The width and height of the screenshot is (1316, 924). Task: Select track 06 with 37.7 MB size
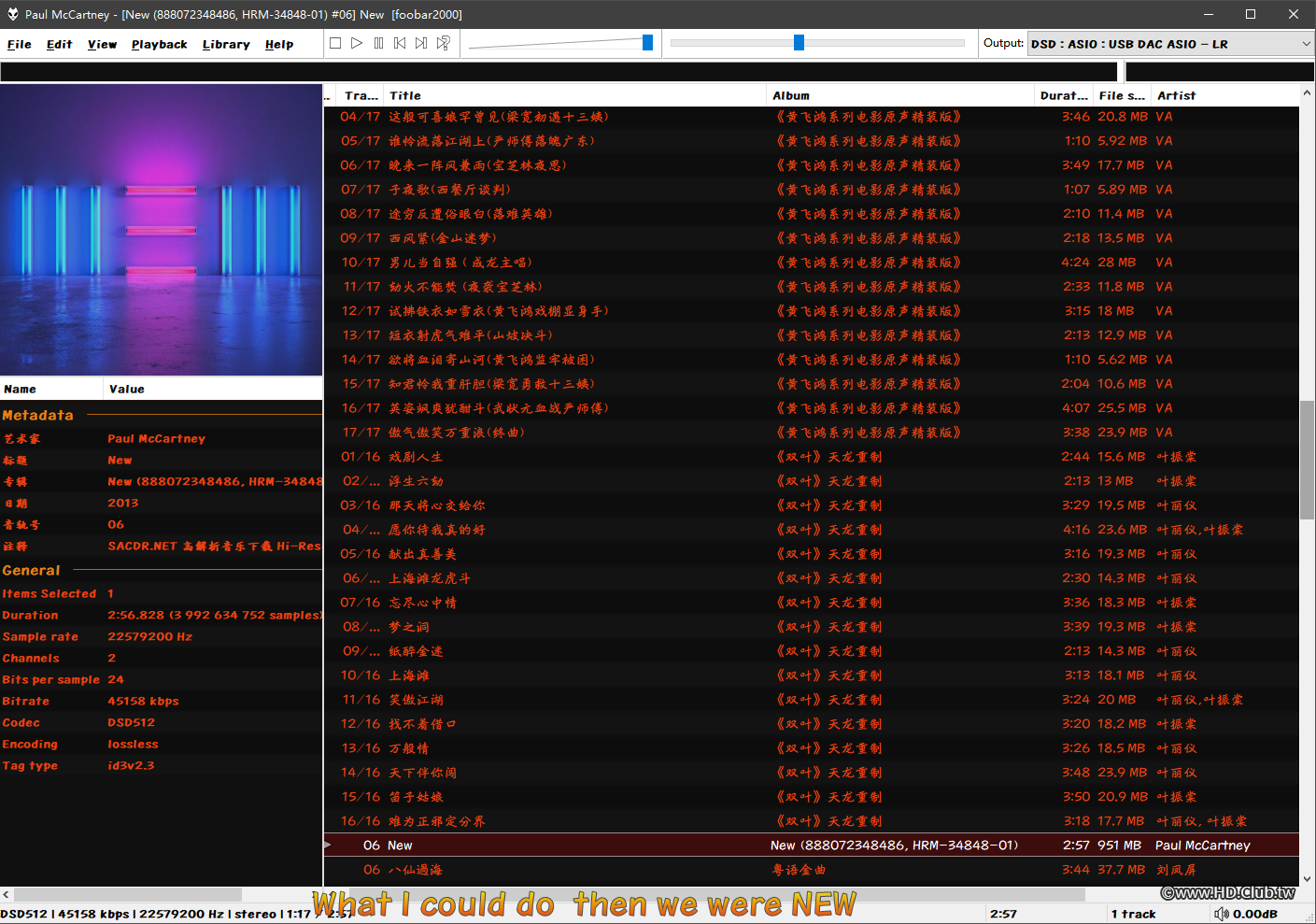(811, 869)
